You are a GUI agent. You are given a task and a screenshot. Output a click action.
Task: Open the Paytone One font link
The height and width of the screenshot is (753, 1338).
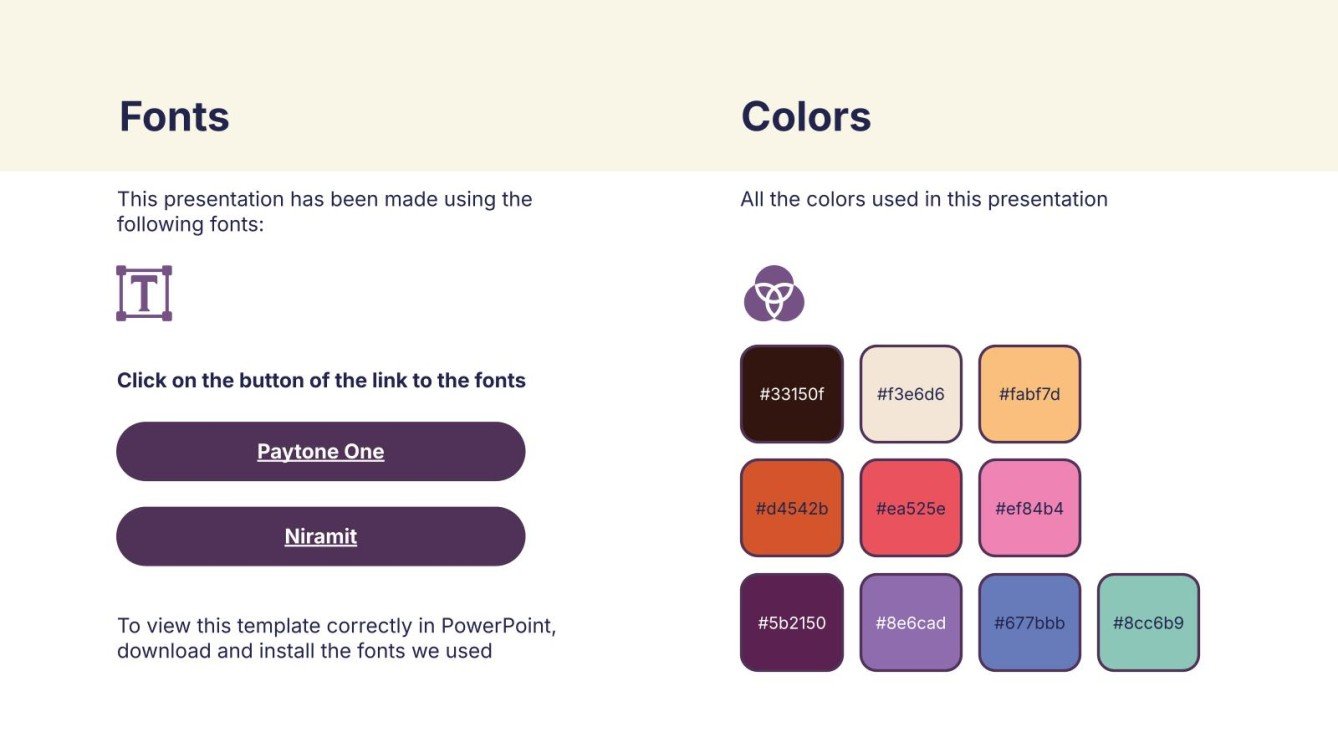click(320, 451)
